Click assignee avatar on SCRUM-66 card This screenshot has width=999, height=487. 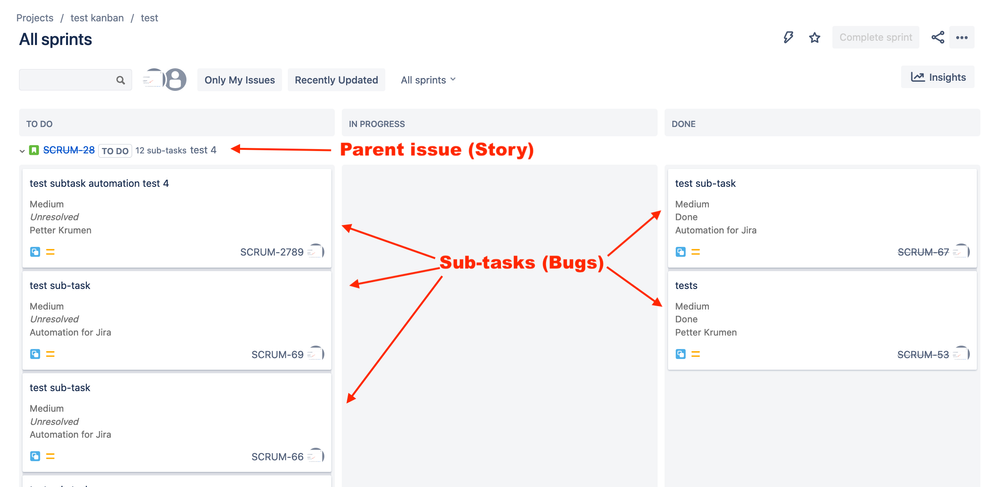(x=317, y=456)
